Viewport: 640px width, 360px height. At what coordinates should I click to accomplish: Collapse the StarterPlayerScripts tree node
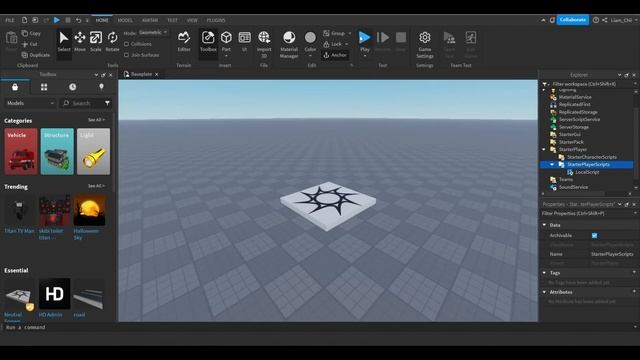552,164
